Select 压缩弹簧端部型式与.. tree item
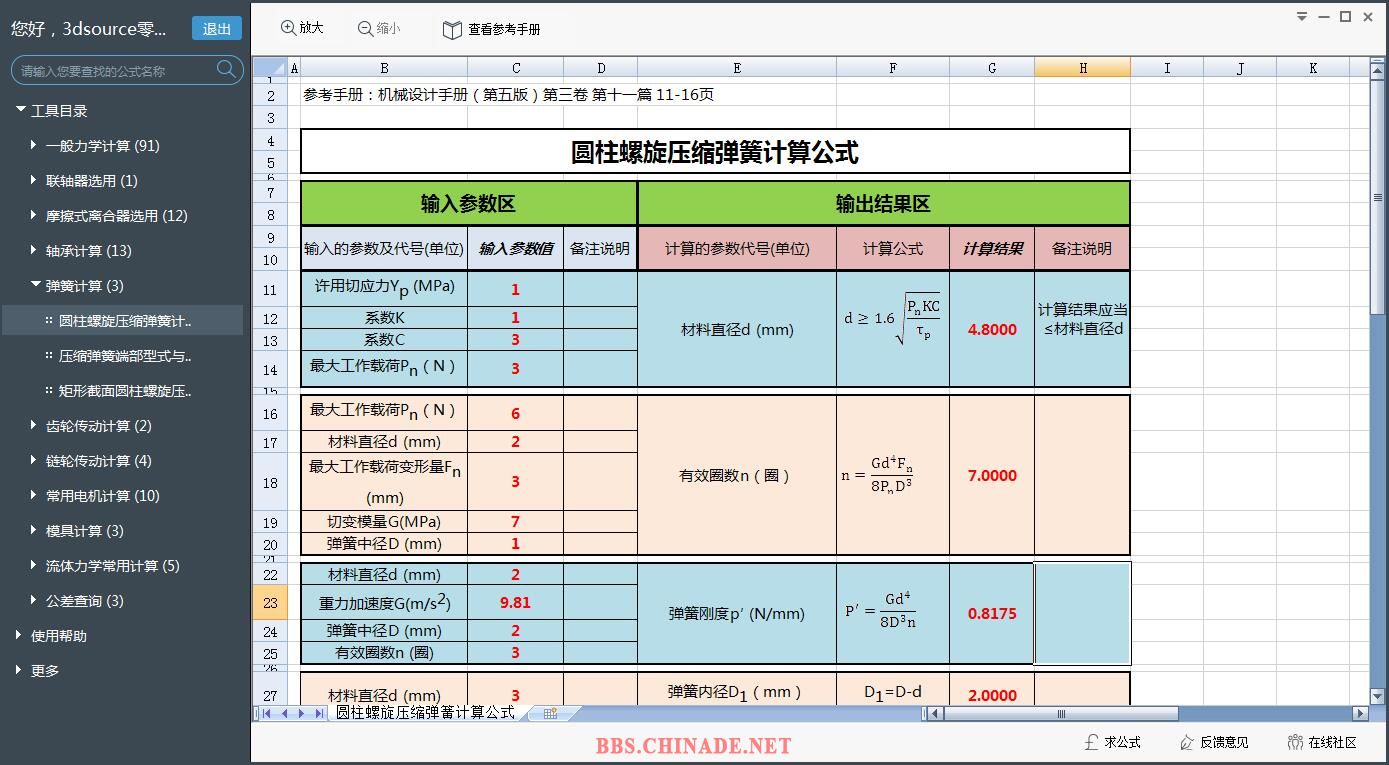The image size is (1389, 765). click(122, 355)
